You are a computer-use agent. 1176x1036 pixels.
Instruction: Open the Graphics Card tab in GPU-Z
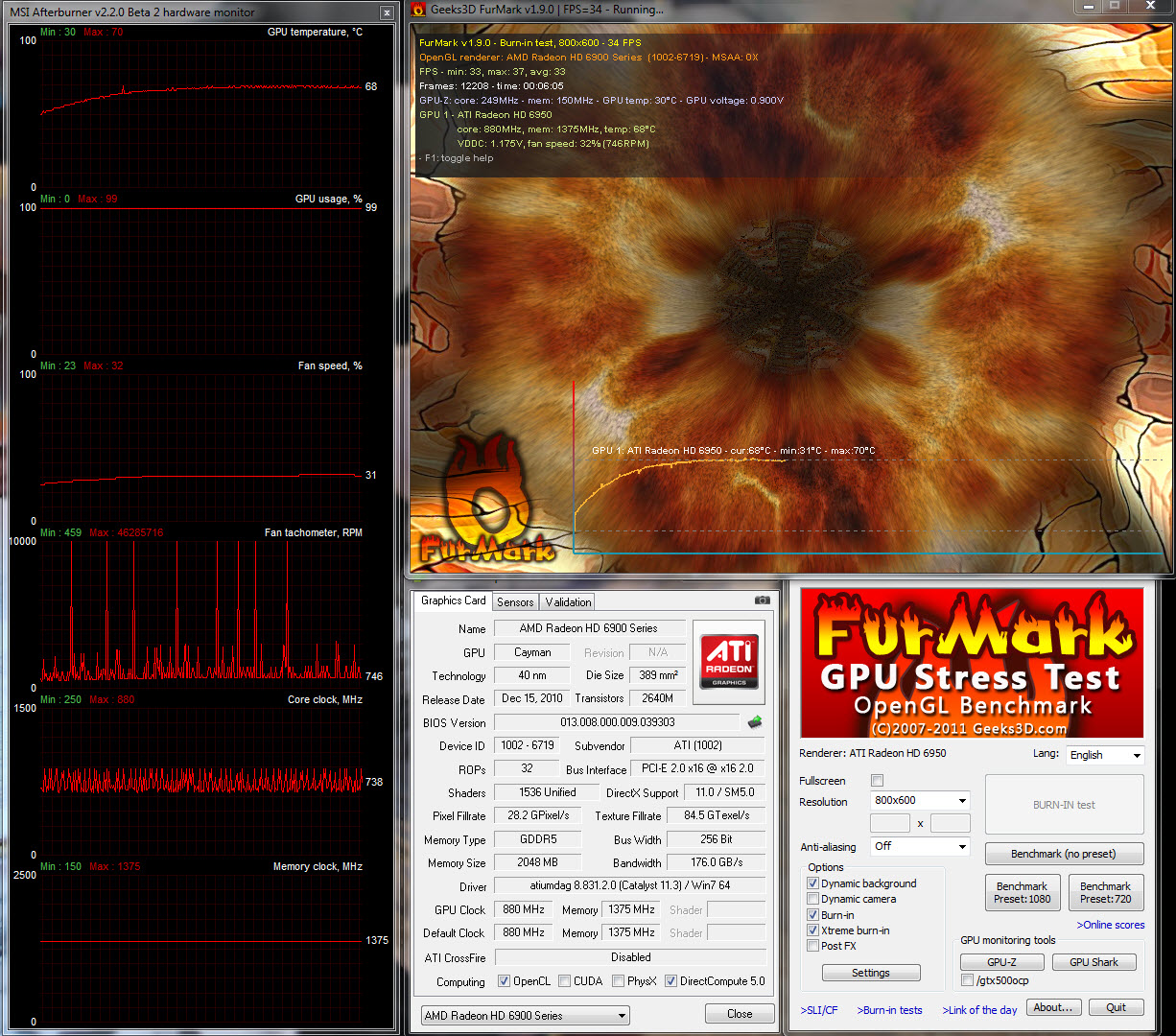coord(454,600)
